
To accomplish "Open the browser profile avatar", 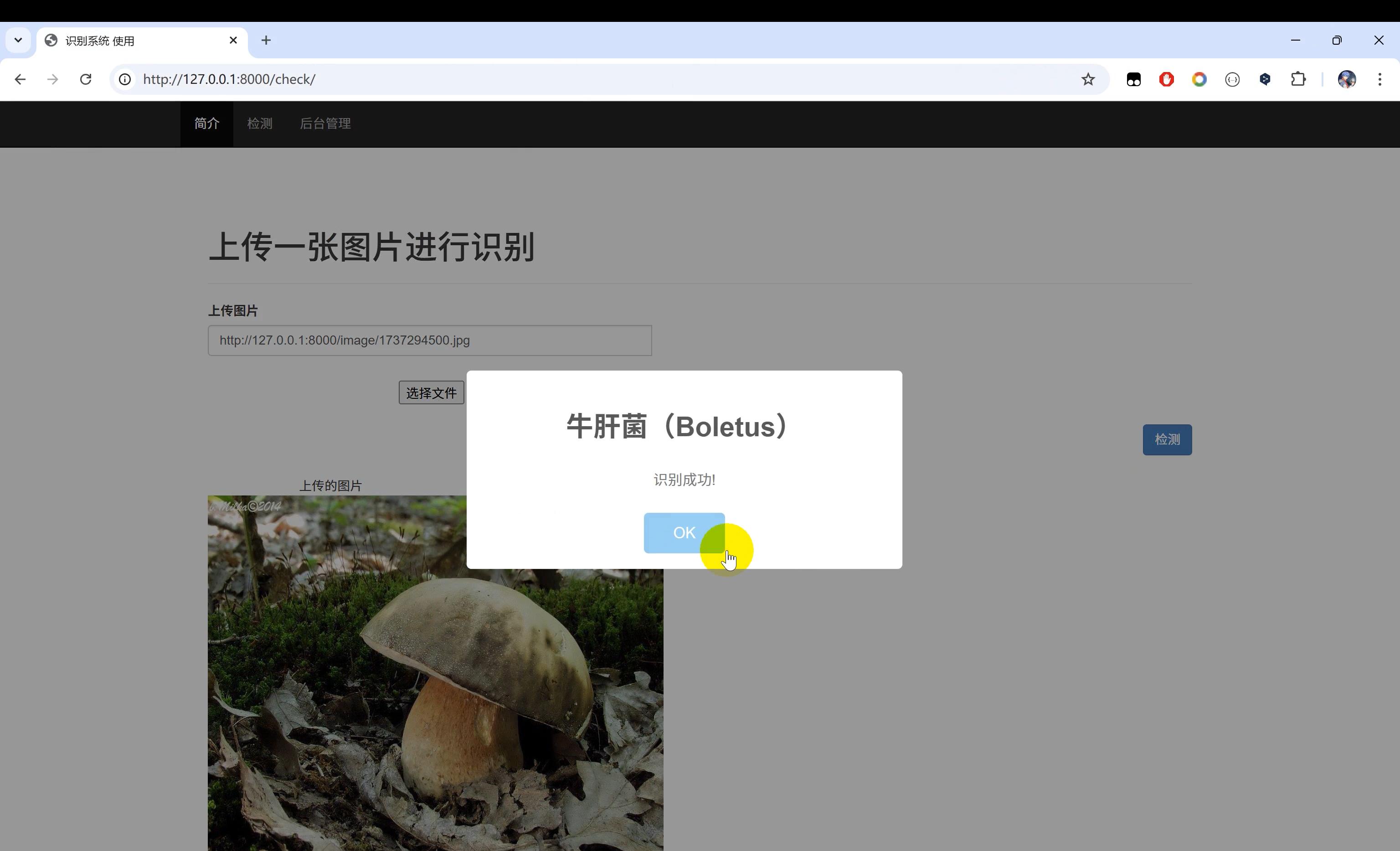I will (x=1347, y=79).
